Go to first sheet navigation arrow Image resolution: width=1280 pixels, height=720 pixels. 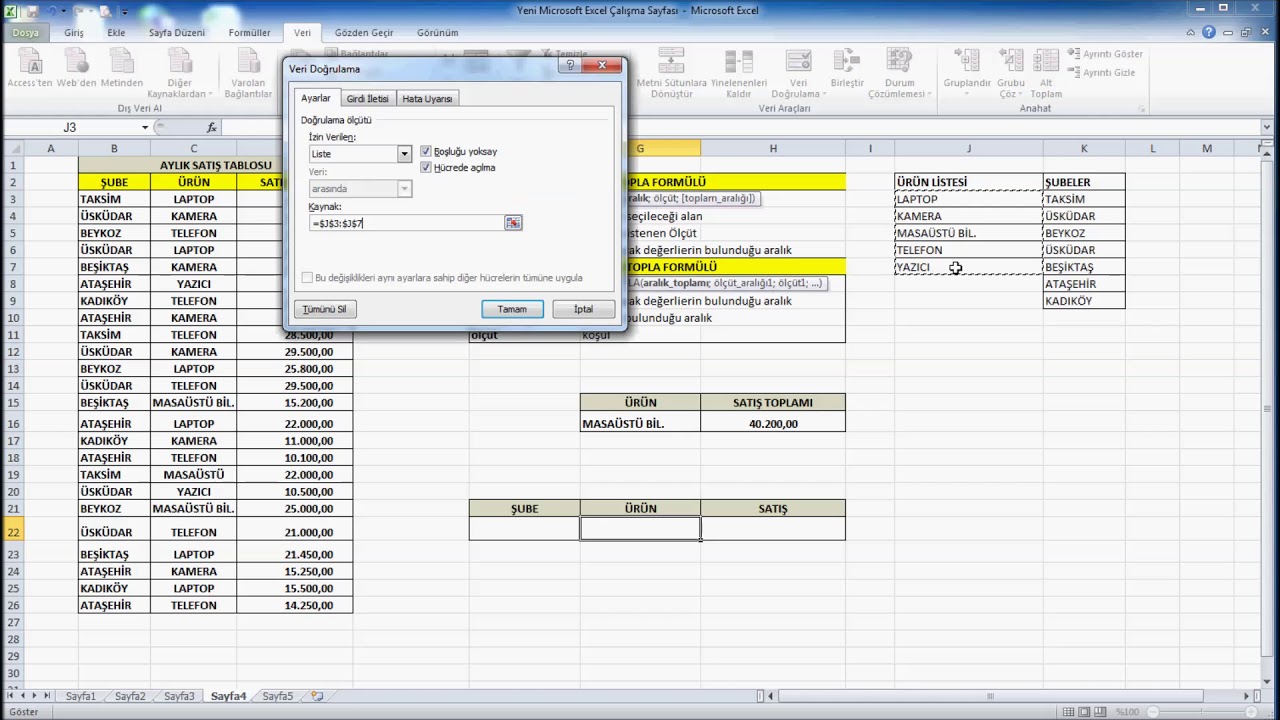[x=10, y=696]
